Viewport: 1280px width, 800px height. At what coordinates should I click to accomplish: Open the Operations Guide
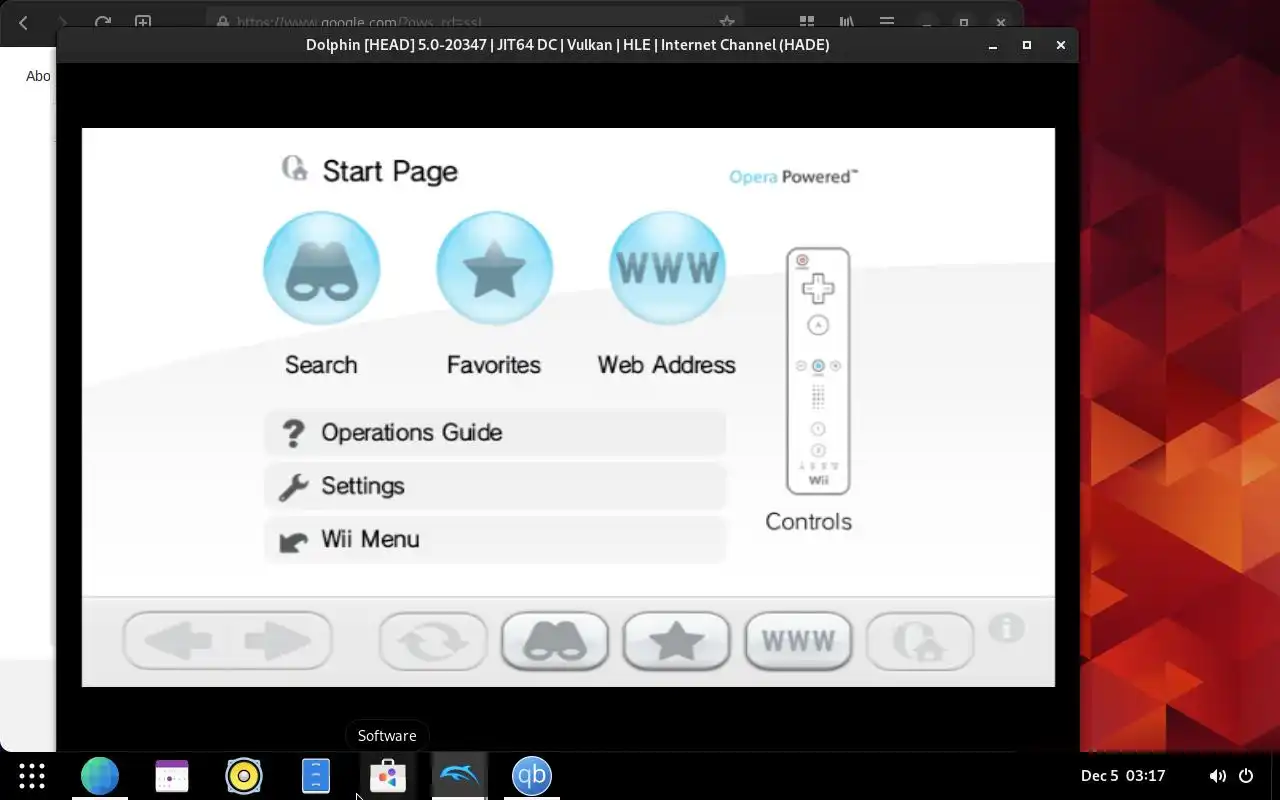[495, 433]
